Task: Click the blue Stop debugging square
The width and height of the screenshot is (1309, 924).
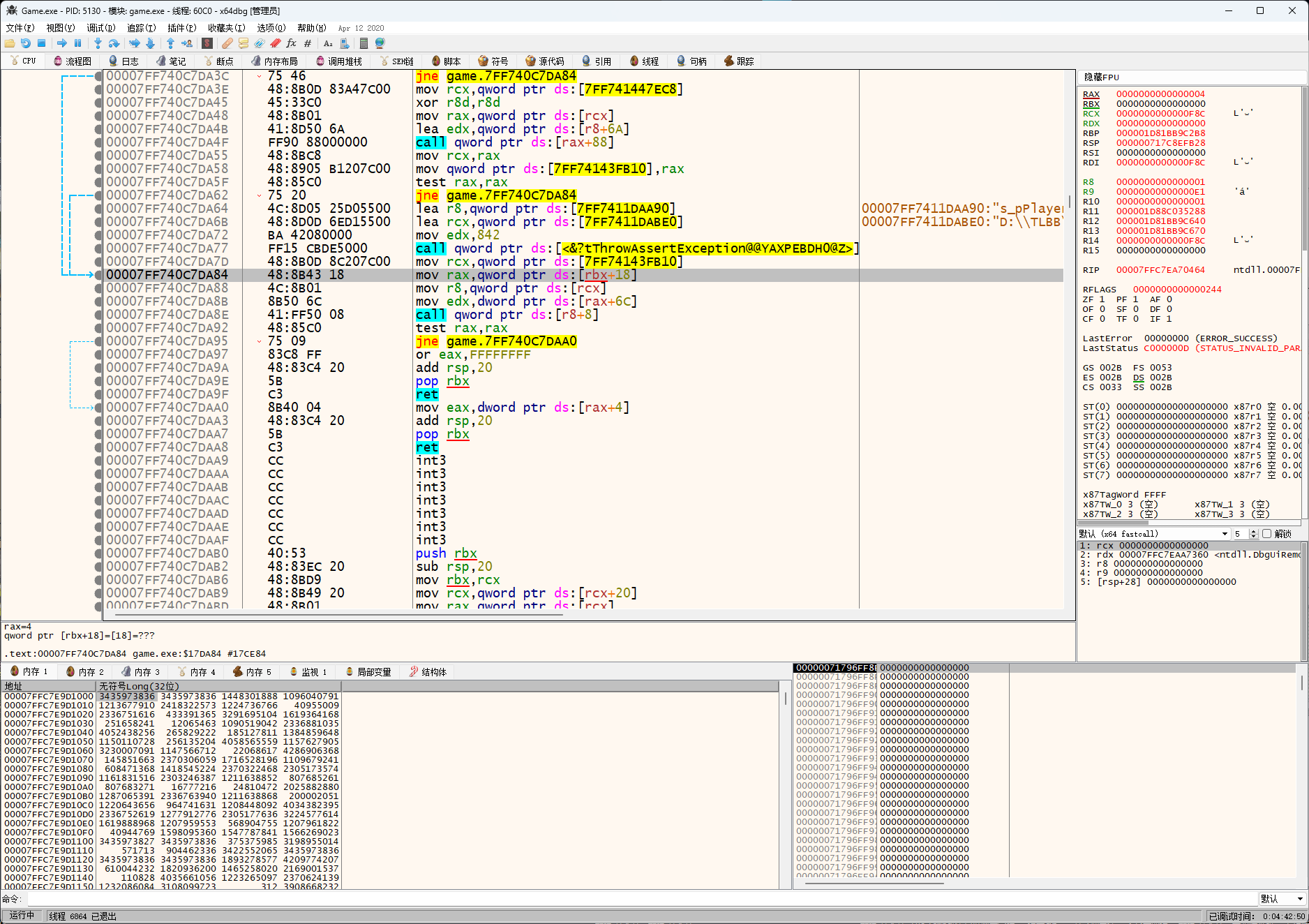Action: 41,43
